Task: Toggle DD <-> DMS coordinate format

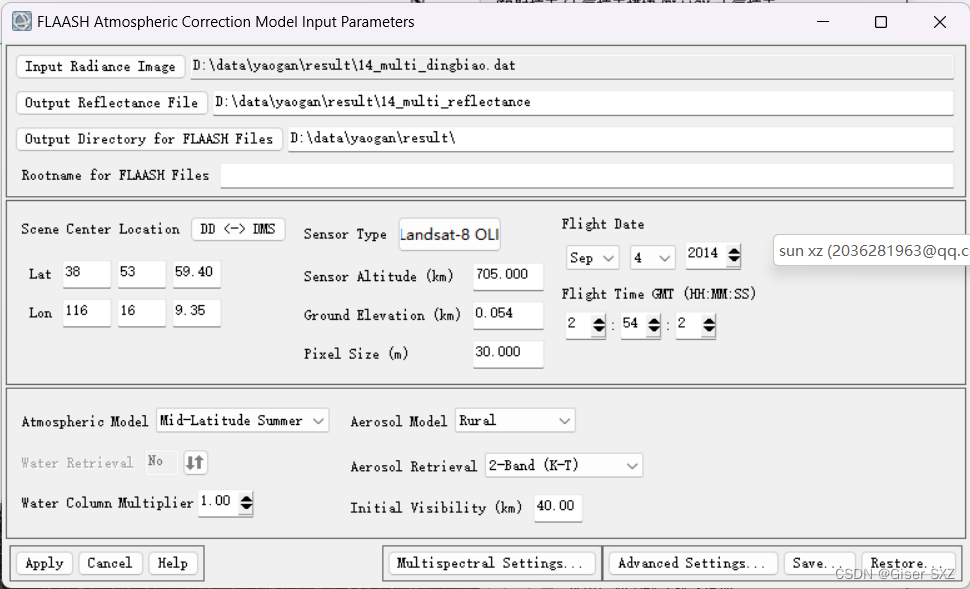Action: [238, 230]
